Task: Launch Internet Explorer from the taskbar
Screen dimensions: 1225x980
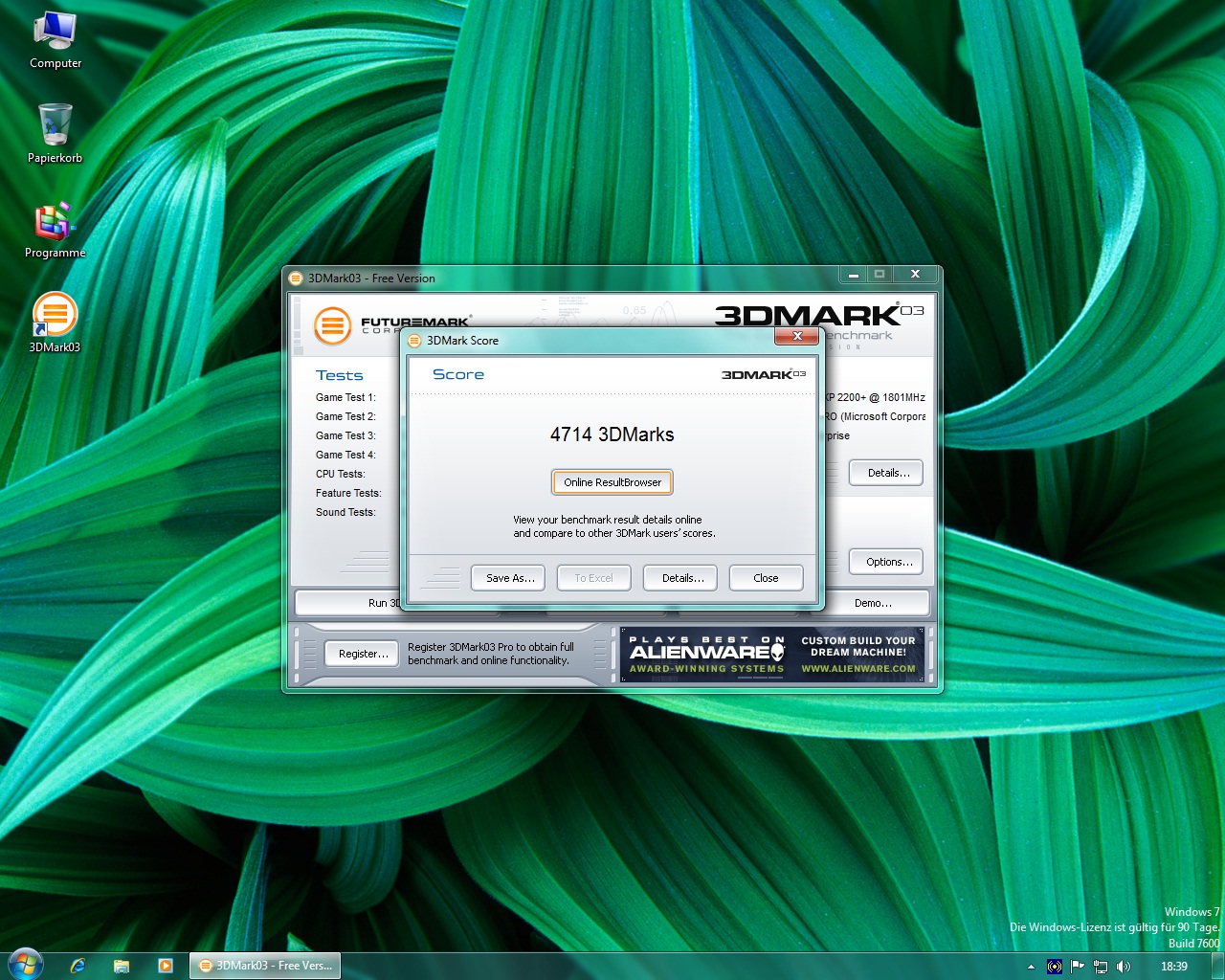Action: 78,966
